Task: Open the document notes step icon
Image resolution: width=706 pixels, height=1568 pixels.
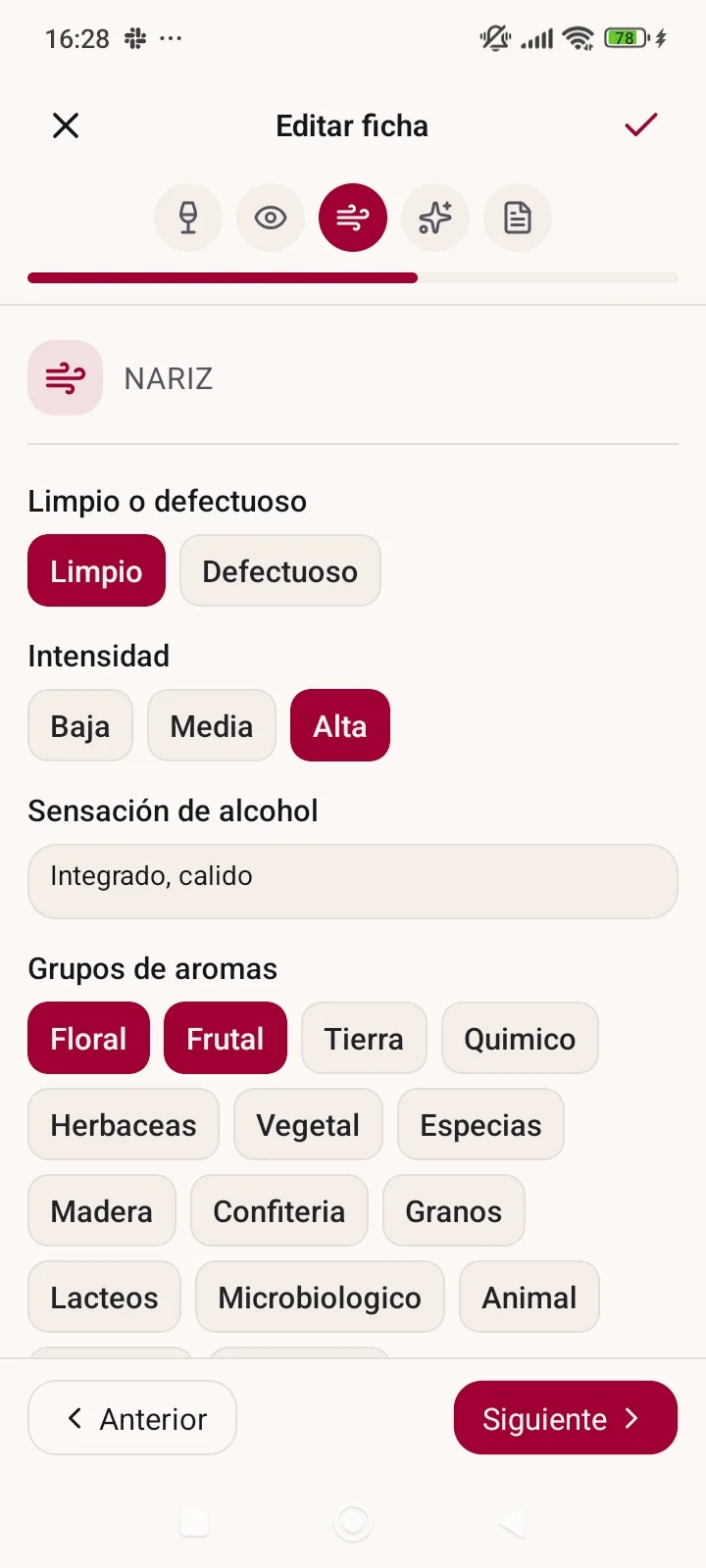Action: pos(518,218)
